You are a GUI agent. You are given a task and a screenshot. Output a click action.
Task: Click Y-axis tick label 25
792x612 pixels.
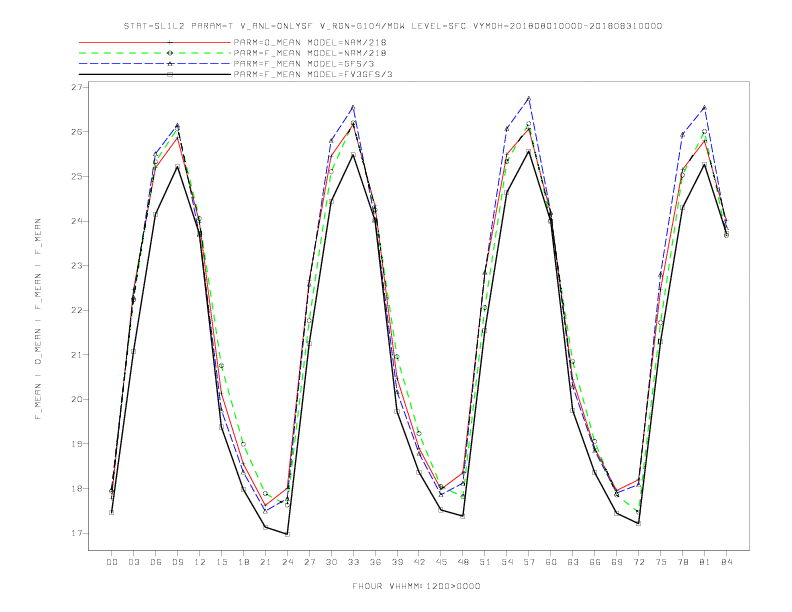77,176
